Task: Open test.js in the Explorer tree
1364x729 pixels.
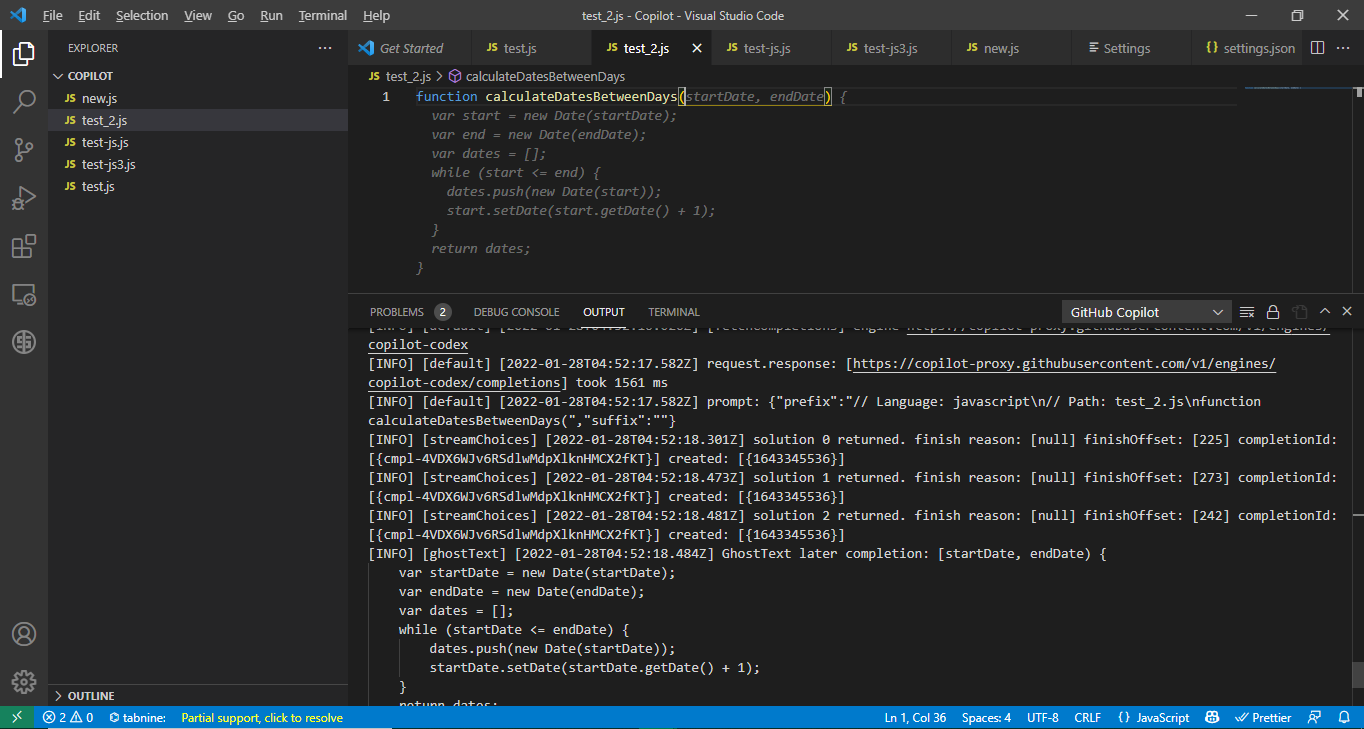Action: 198,186
